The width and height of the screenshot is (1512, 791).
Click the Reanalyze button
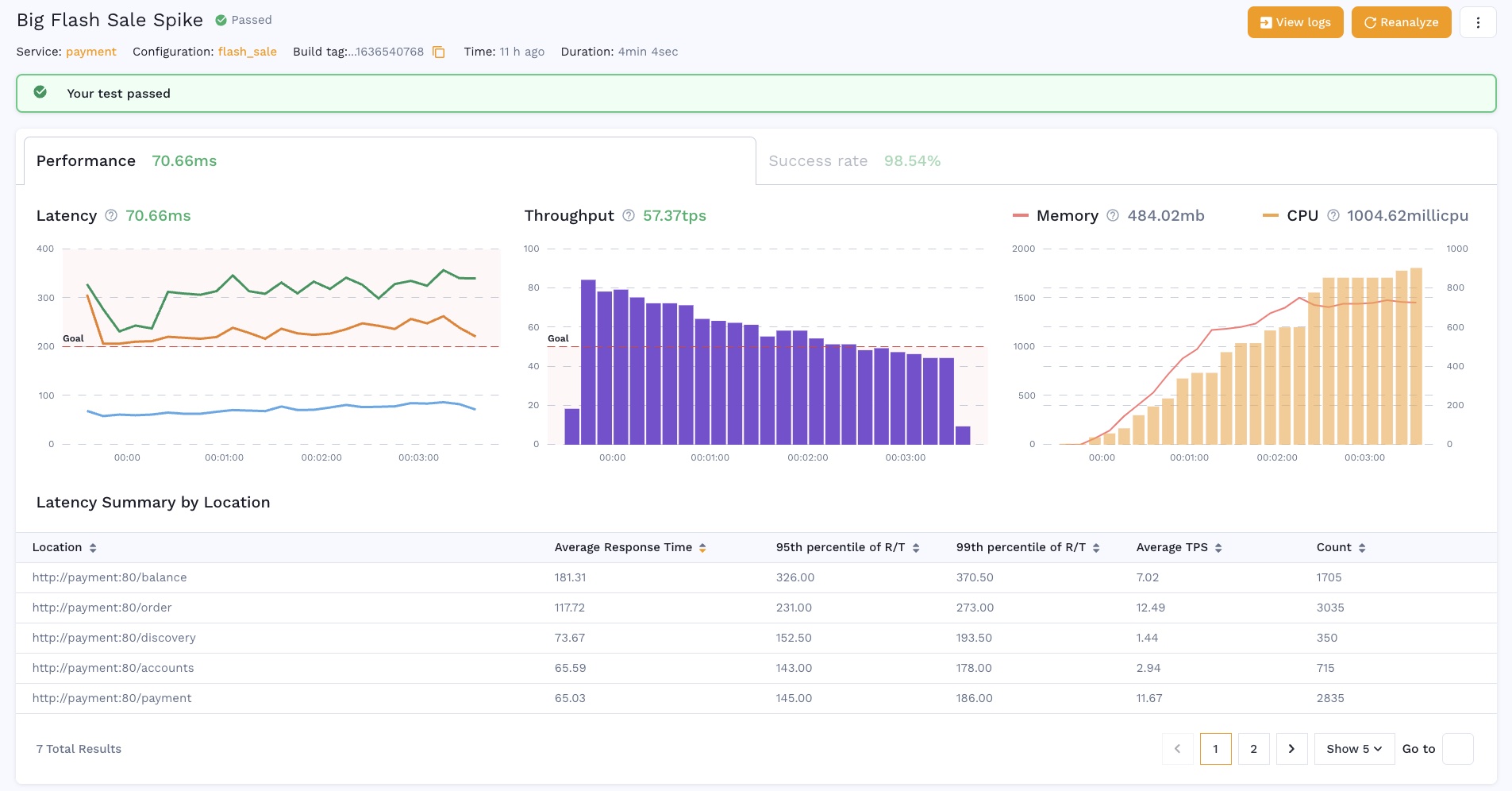pyautogui.click(x=1401, y=22)
